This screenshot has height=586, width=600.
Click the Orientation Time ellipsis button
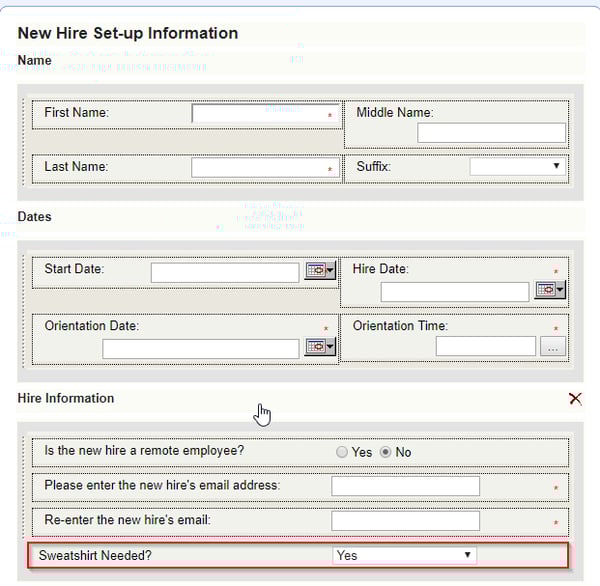(552, 346)
